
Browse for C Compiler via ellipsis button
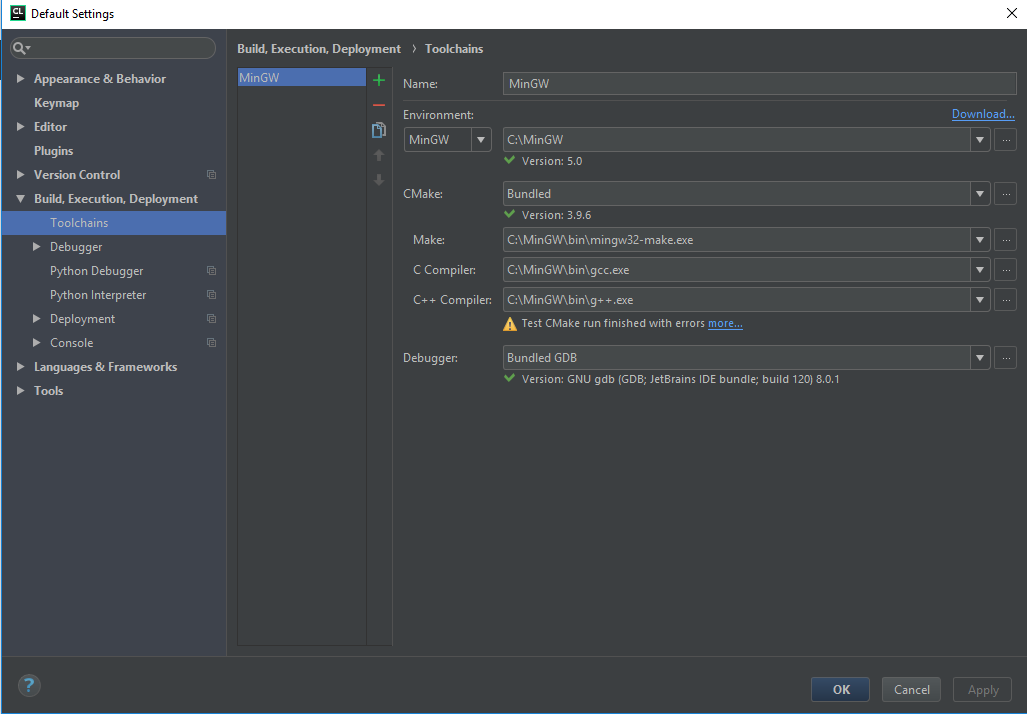click(1005, 270)
